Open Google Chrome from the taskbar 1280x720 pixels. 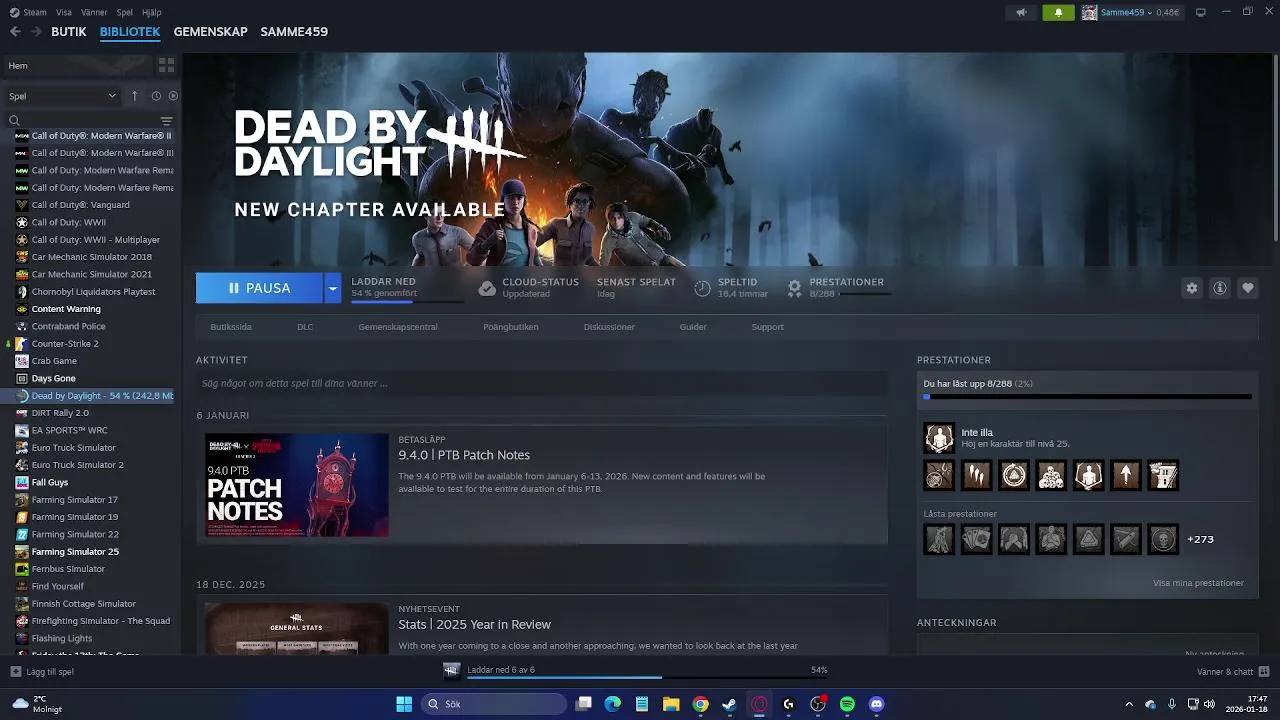pos(700,704)
